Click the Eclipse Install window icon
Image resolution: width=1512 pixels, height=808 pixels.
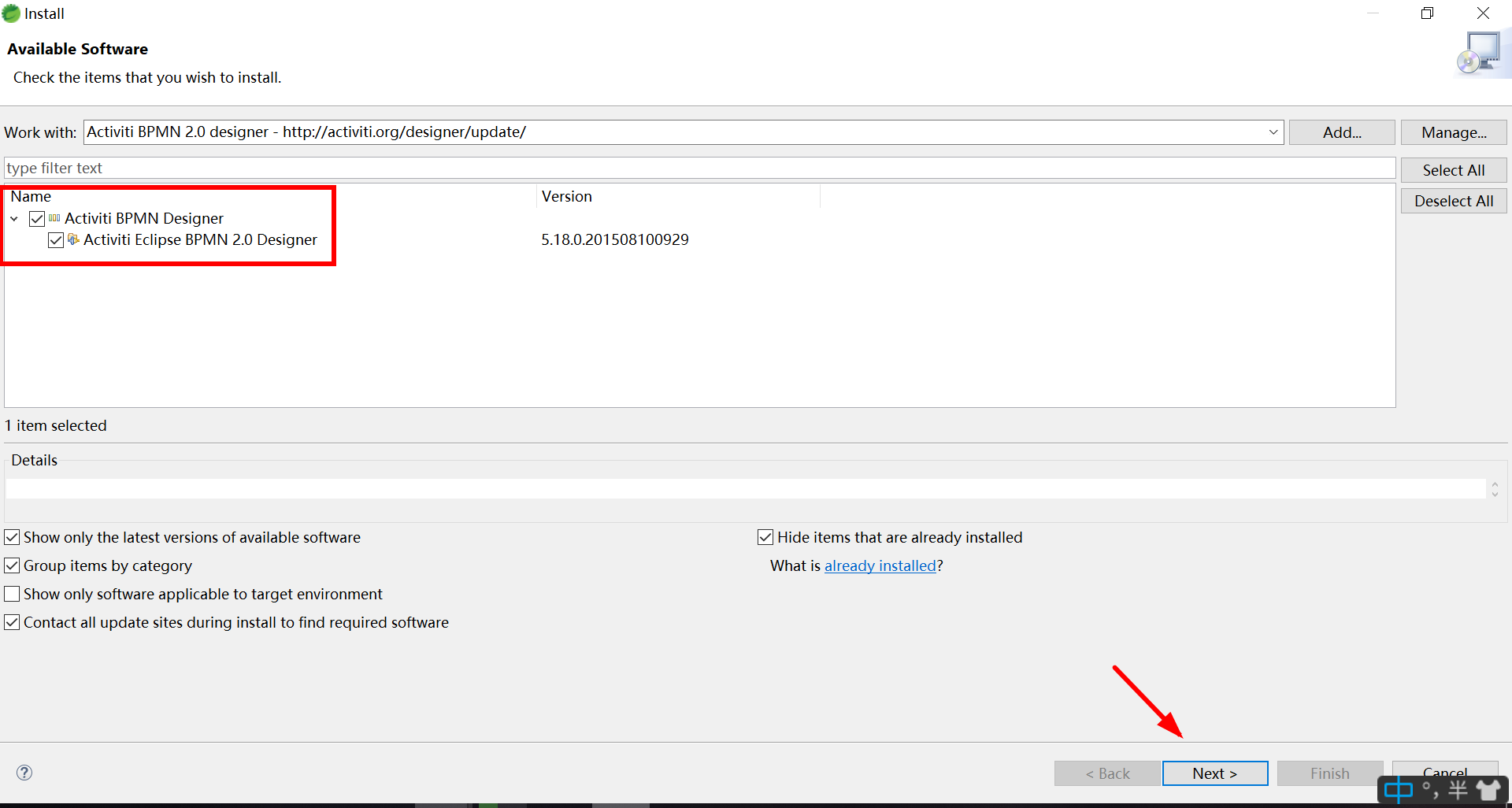coord(11,13)
